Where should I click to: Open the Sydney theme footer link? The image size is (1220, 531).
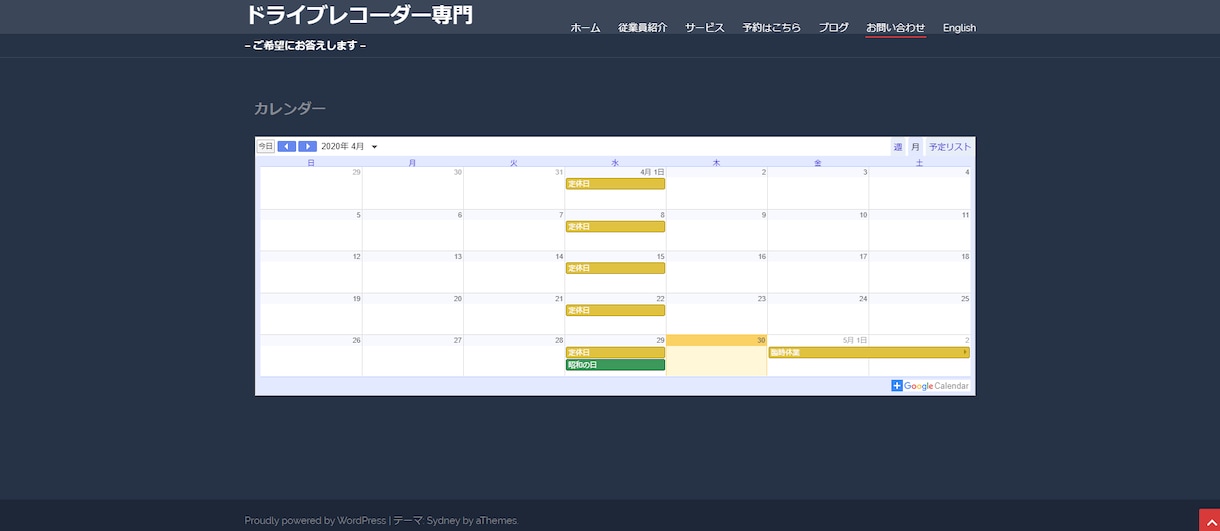pyautogui.click(x=443, y=520)
